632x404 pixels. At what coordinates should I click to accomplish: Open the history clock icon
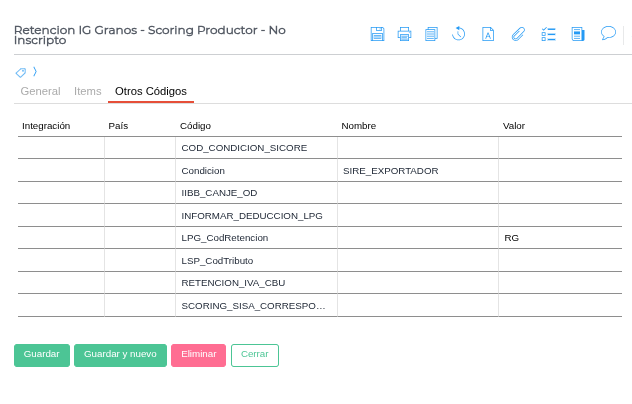[x=459, y=34]
